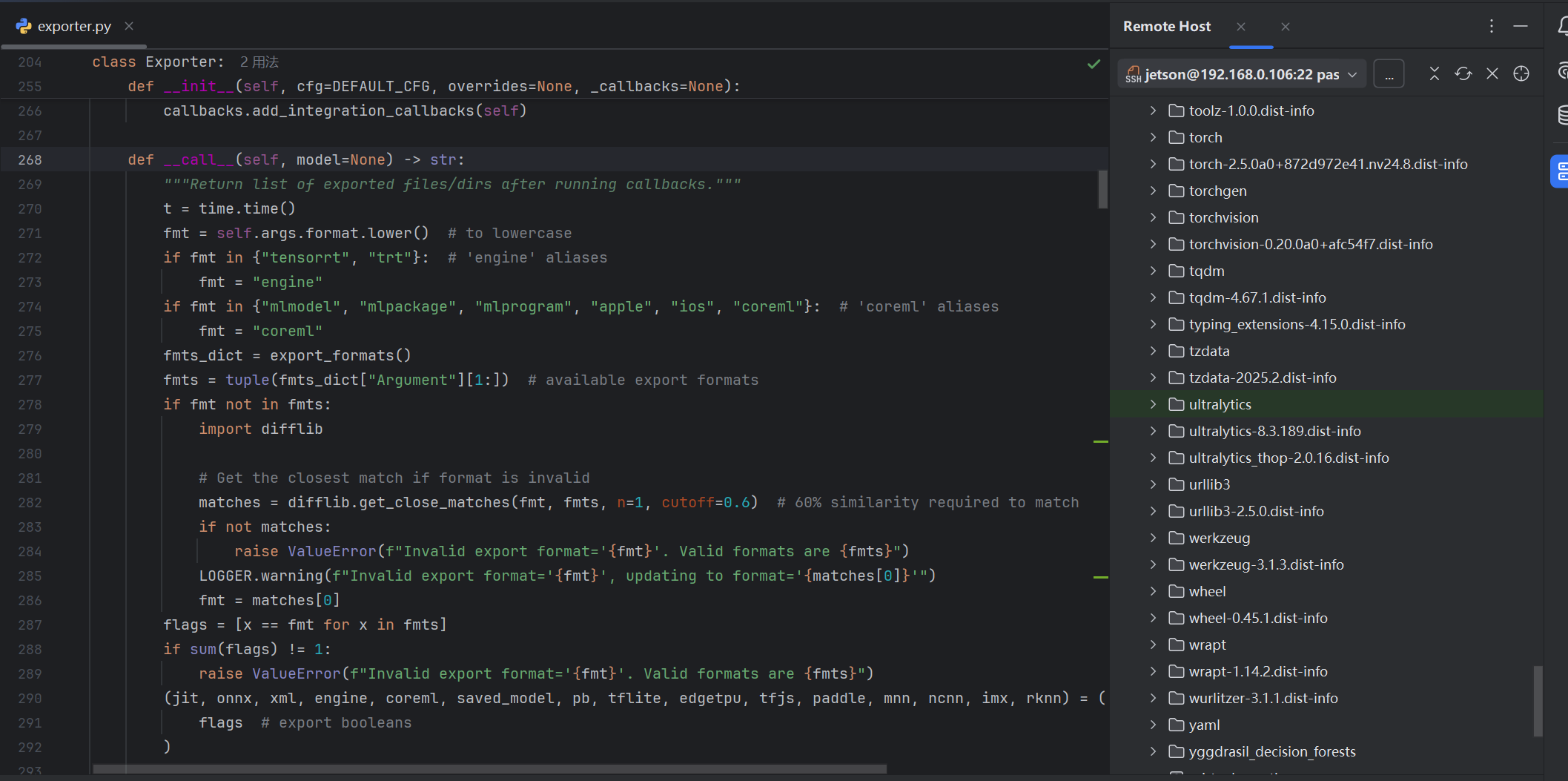Click in 'def __call__(self, model=None)' line
This screenshot has height=781, width=1568.
click(296, 159)
